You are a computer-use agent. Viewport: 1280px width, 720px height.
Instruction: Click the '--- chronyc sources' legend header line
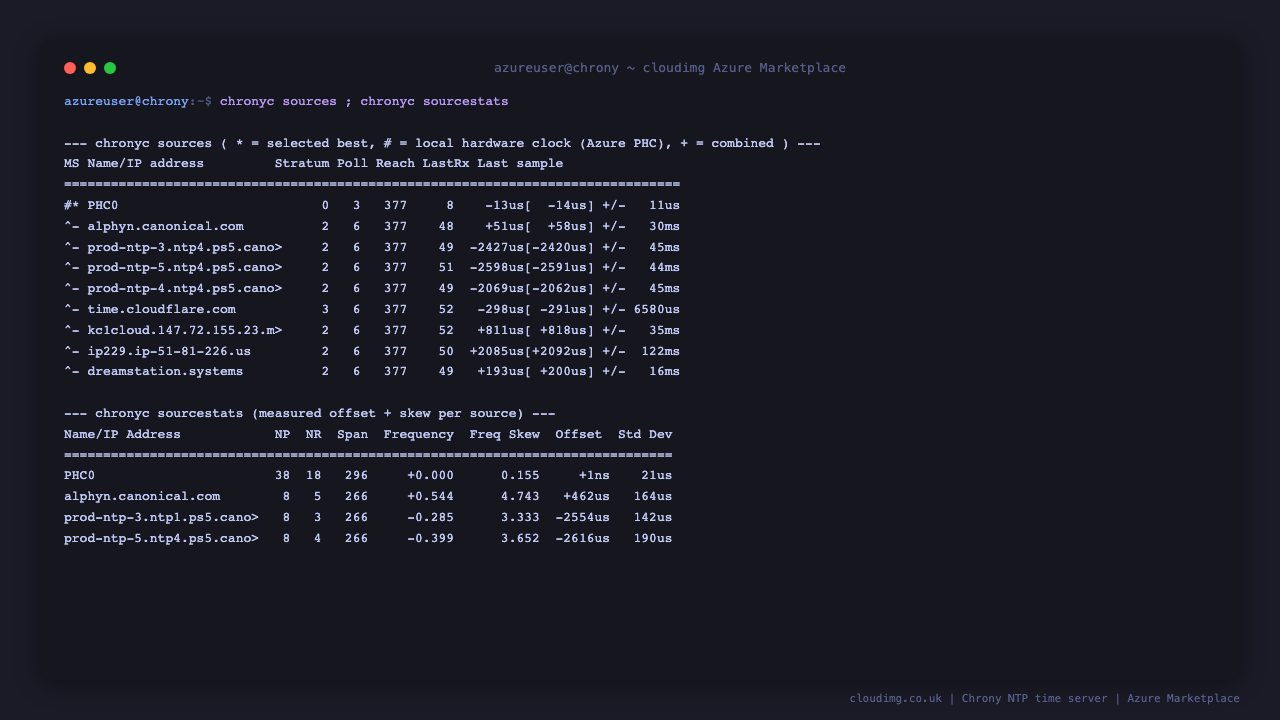pos(442,143)
